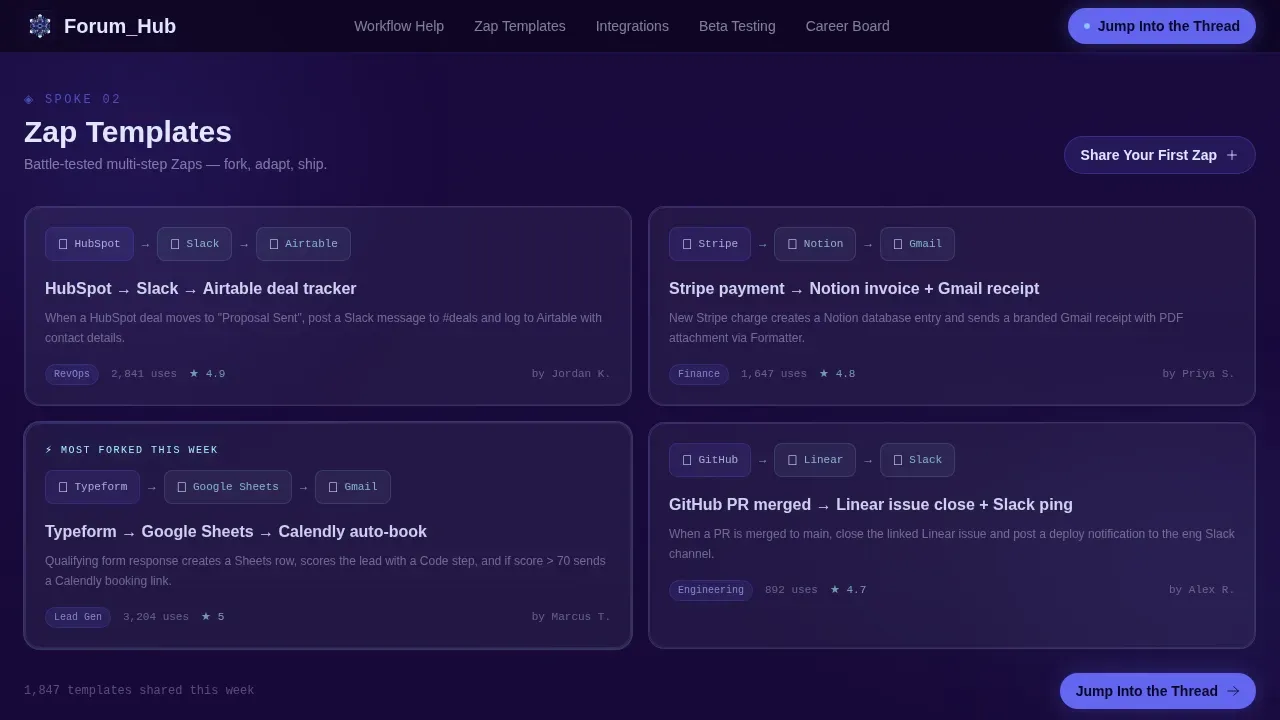Click '892 uses' text
Viewport: 1280px width, 720px height.
[791, 590]
